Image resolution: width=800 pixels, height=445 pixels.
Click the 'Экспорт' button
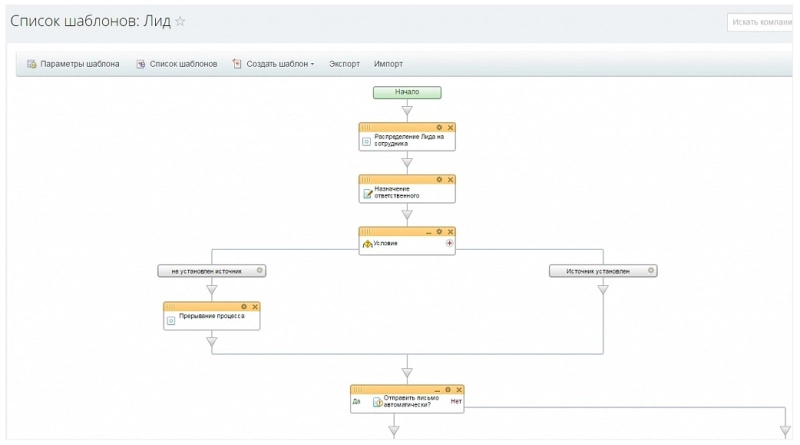click(x=344, y=64)
